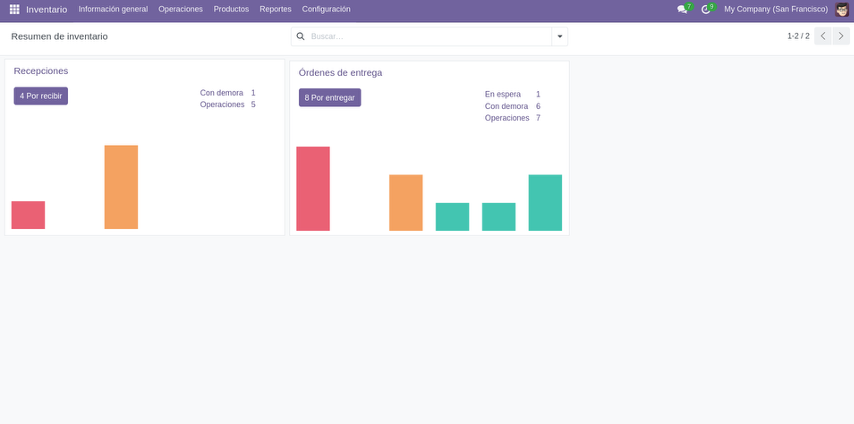Click the green 7 messages badge
This screenshot has width=854, height=424.
(689, 7)
